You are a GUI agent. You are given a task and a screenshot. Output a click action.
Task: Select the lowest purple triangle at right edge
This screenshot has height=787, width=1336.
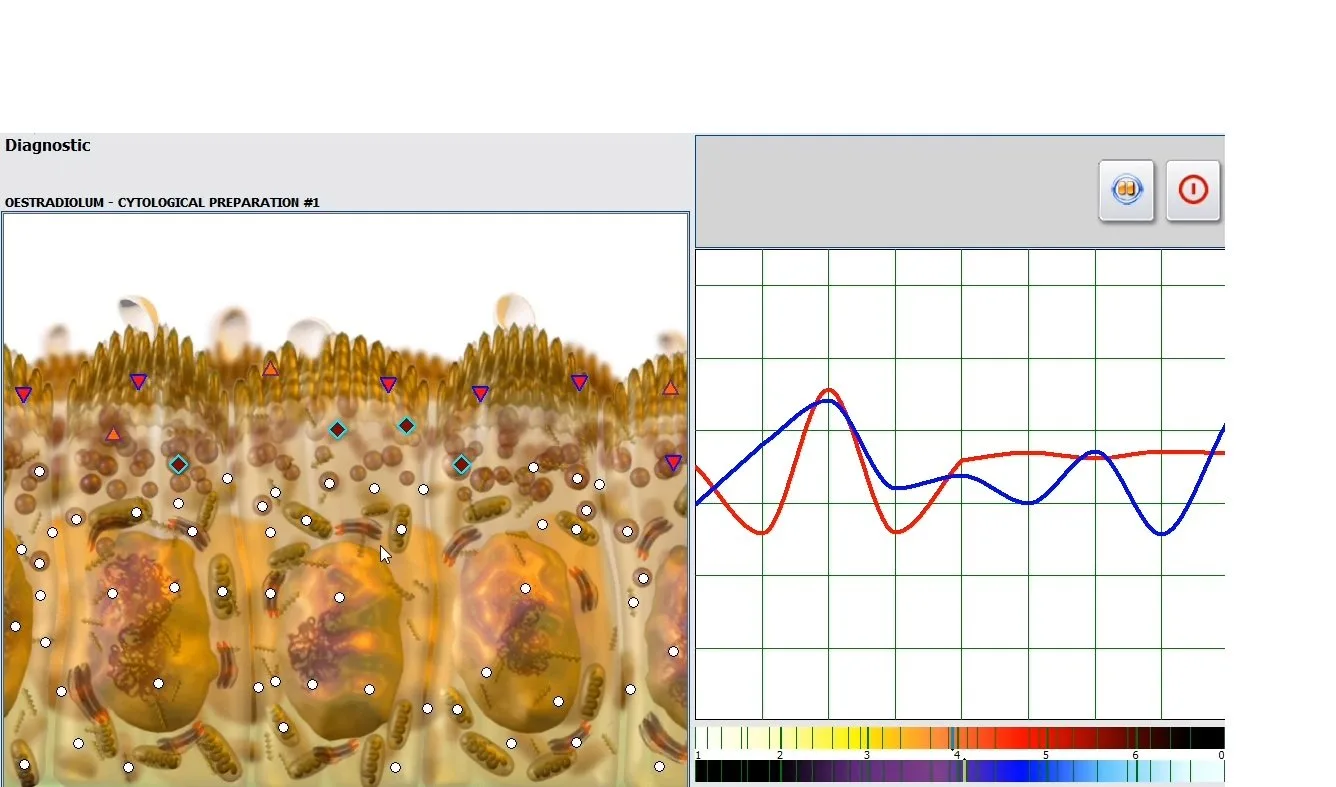pyautogui.click(x=673, y=462)
